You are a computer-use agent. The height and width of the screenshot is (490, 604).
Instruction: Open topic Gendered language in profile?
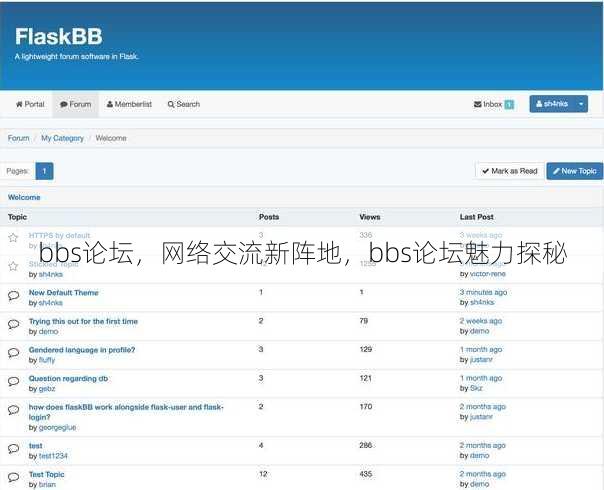click(x=82, y=350)
